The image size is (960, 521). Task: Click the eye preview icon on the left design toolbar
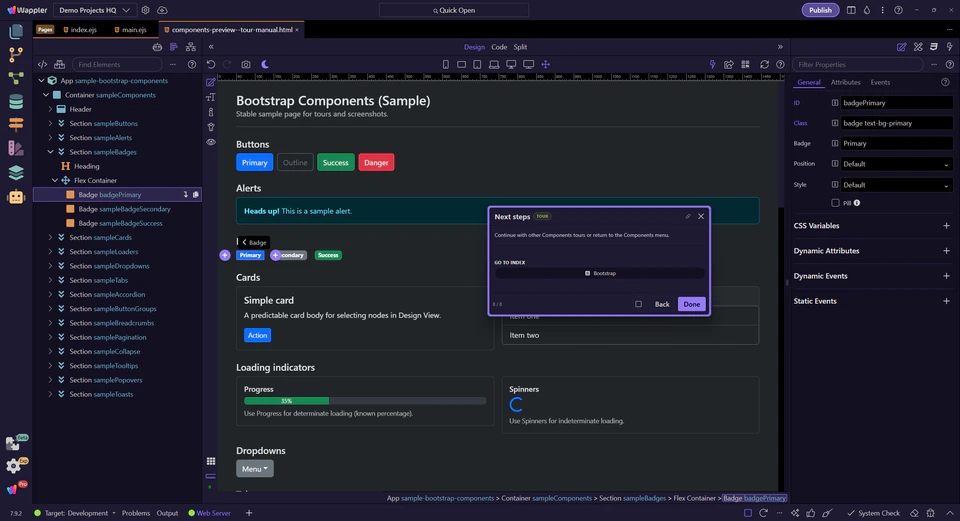tap(211, 142)
